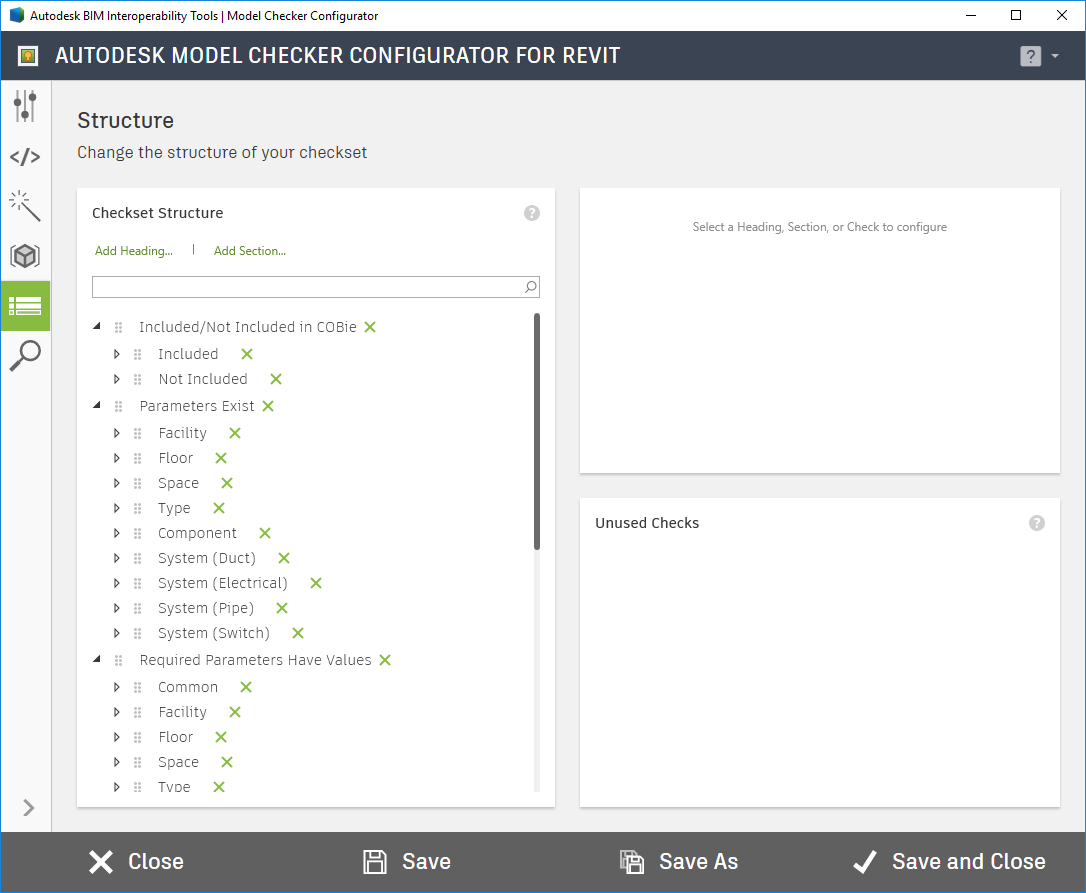Expand the System (Duct) section
This screenshot has height=893, width=1086.
116,558
